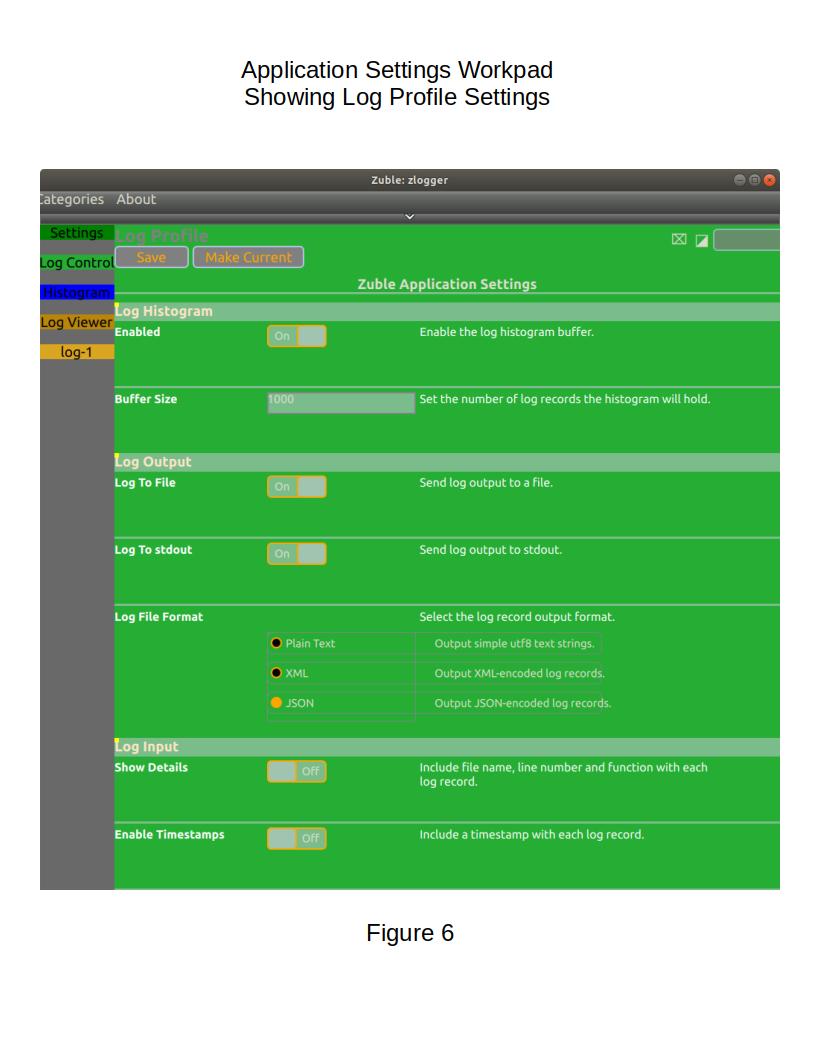
Task: Toggle the Show Details switch
Action: click(297, 771)
